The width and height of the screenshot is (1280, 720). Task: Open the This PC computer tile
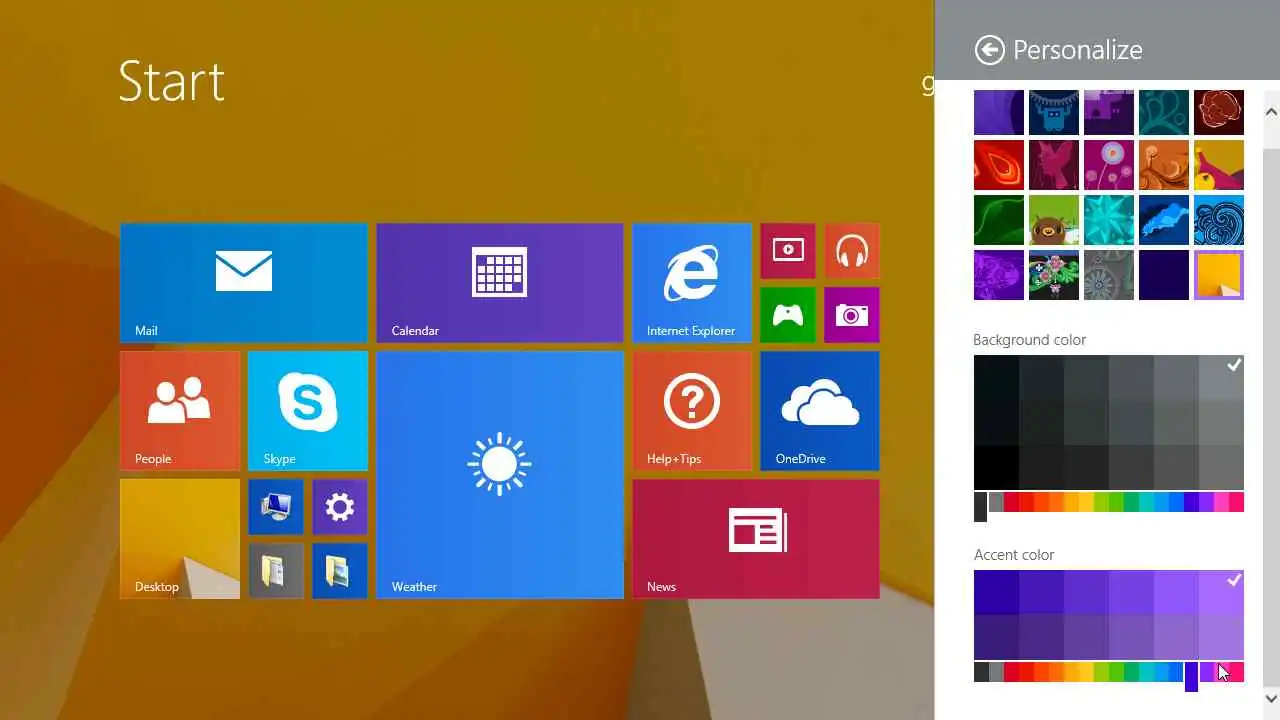[276, 507]
